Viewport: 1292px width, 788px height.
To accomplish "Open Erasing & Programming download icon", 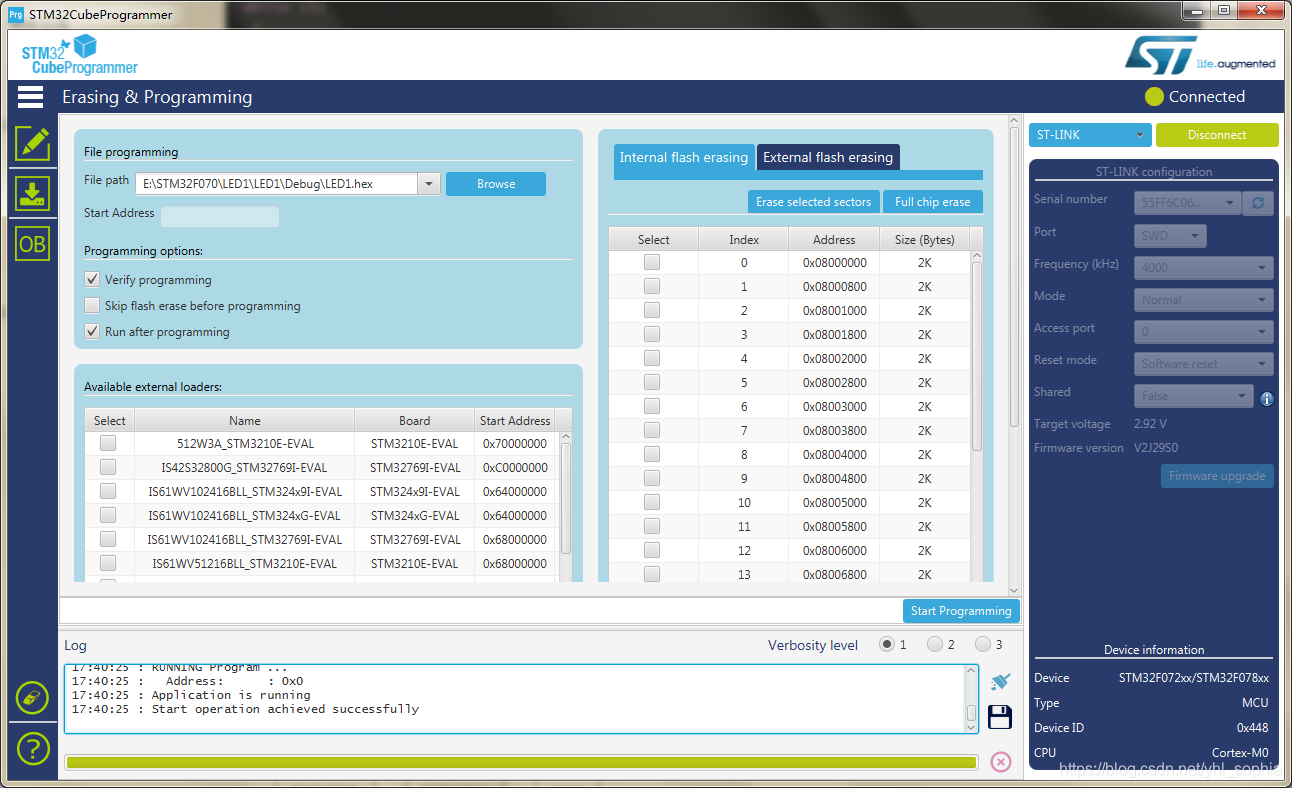I will point(32,194).
